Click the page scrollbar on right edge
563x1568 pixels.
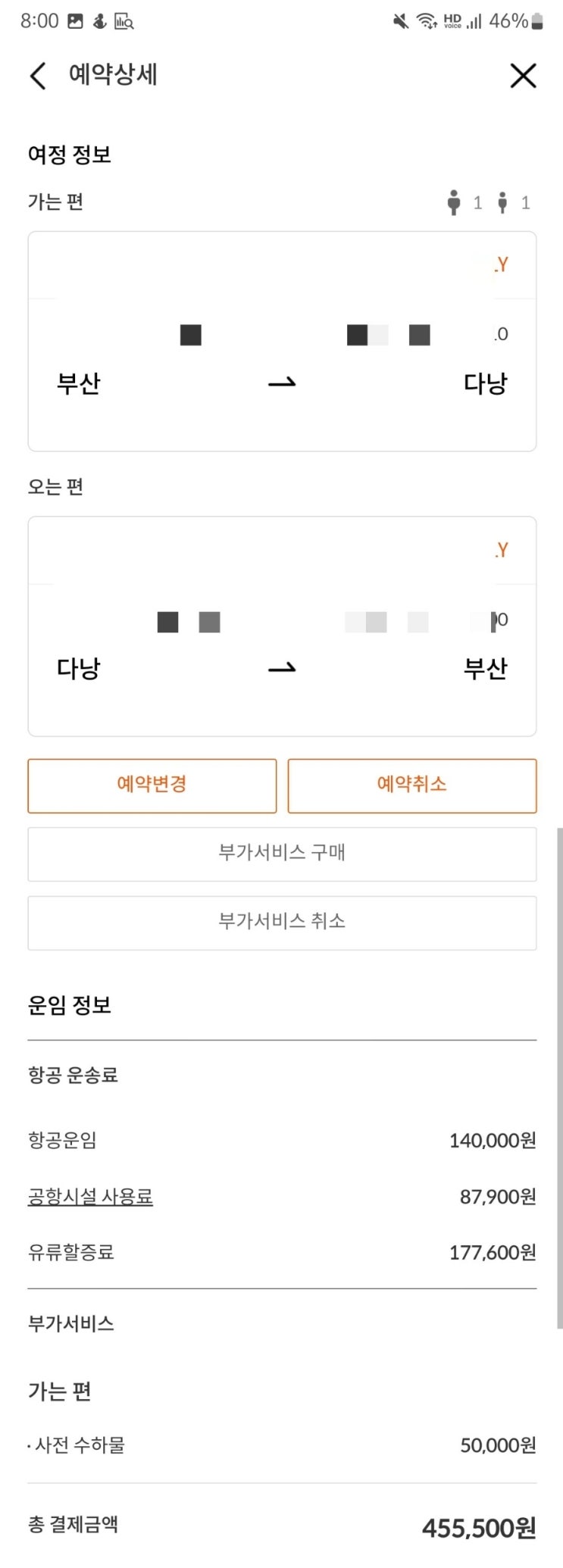(559, 1076)
